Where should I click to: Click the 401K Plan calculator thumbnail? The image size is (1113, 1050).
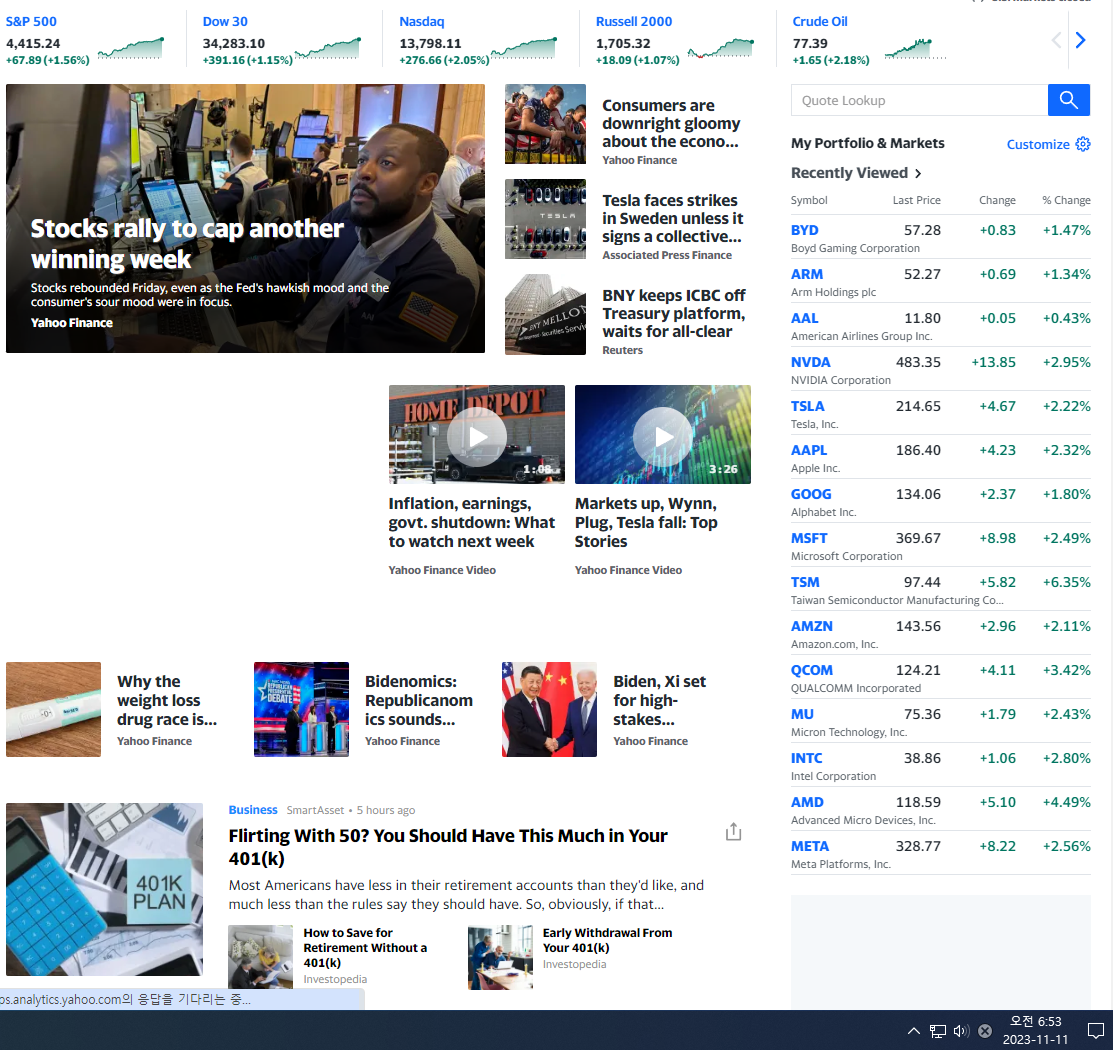click(x=104, y=890)
